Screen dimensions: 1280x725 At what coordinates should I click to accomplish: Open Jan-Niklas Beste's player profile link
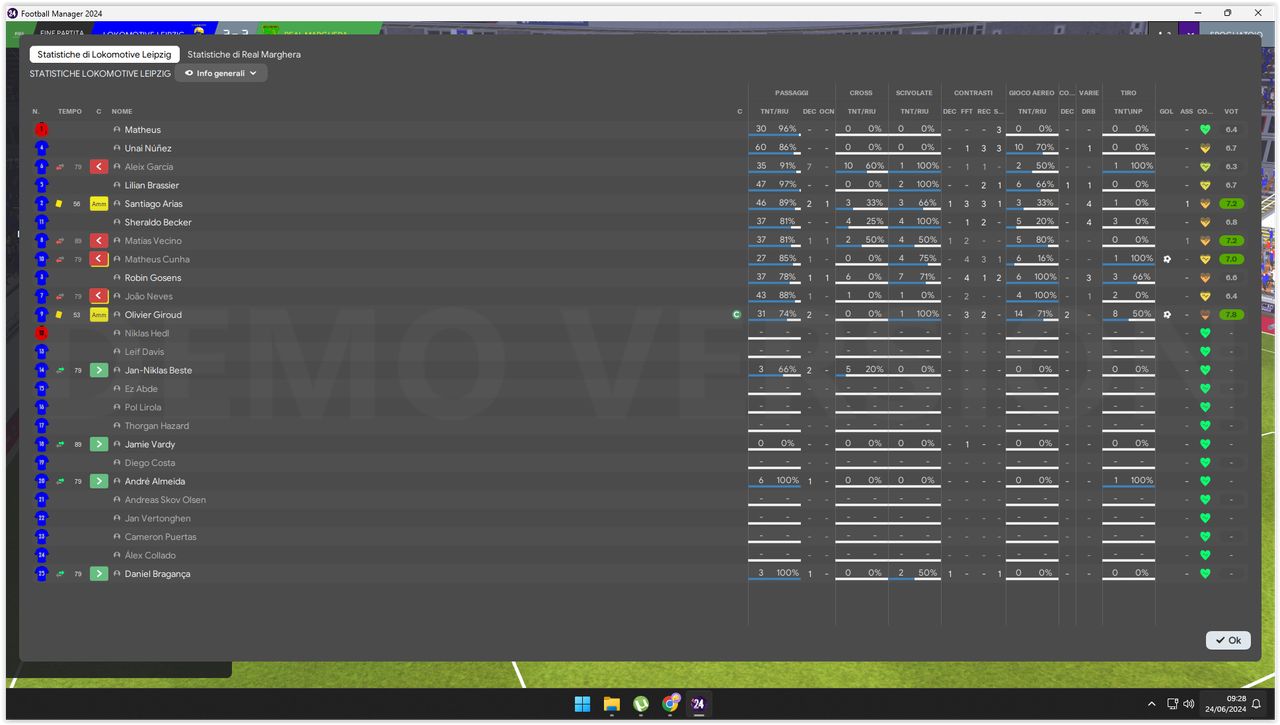[x=158, y=370]
